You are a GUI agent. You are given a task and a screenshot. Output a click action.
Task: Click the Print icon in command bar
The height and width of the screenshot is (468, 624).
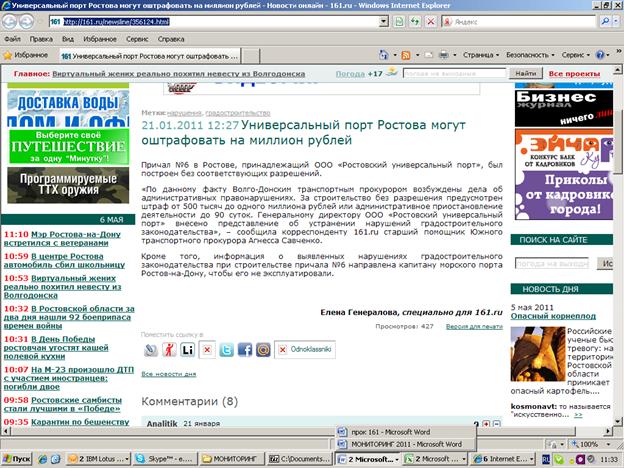[444, 55]
